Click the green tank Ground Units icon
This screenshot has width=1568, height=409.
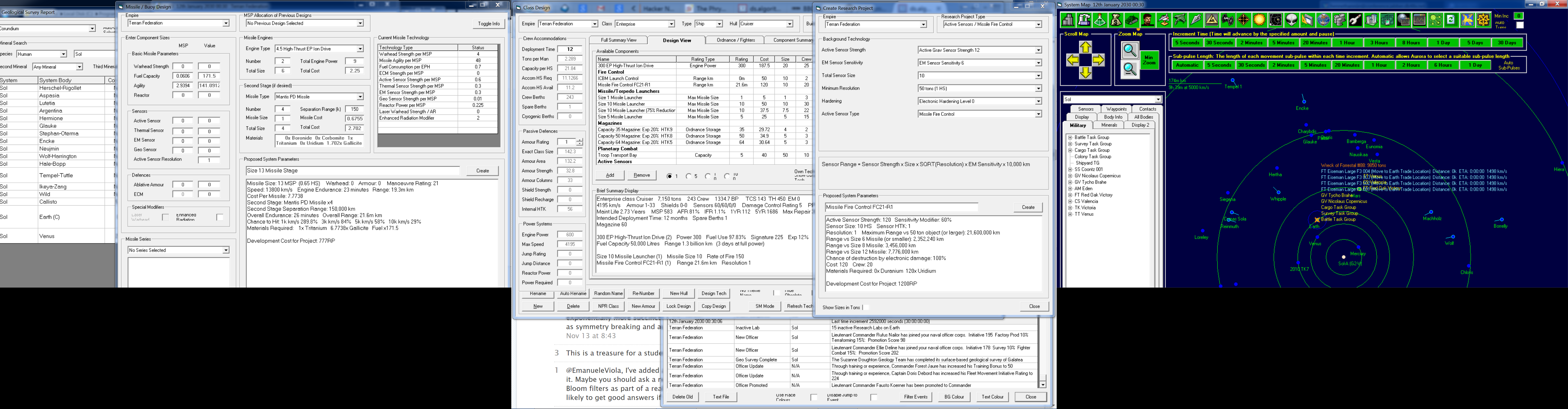click(1132, 19)
